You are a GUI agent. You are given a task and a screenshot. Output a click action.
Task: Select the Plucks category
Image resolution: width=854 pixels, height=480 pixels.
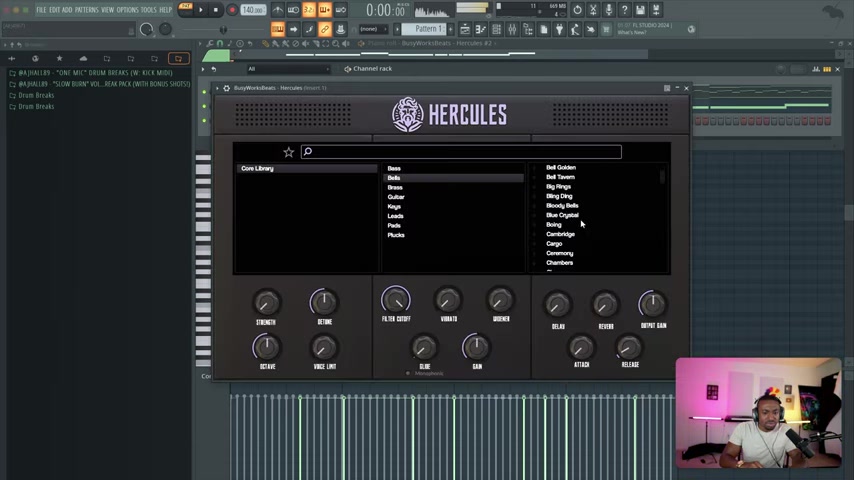coord(396,235)
